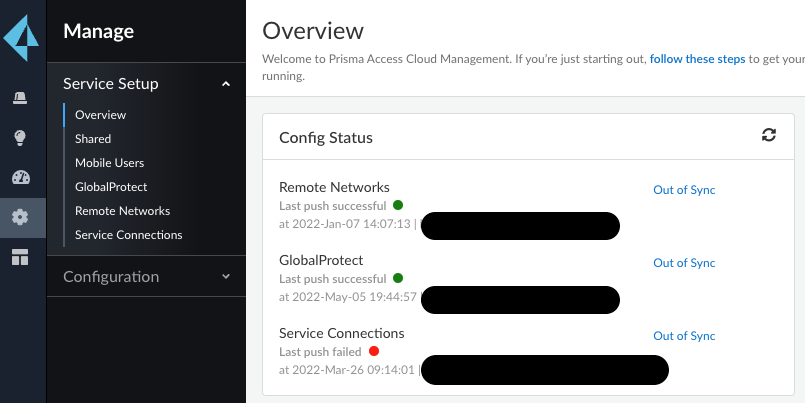Image resolution: width=805 pixels, height=403 pixels.
Task: Expand the Configuration section
Action: [x=226, y=276]
